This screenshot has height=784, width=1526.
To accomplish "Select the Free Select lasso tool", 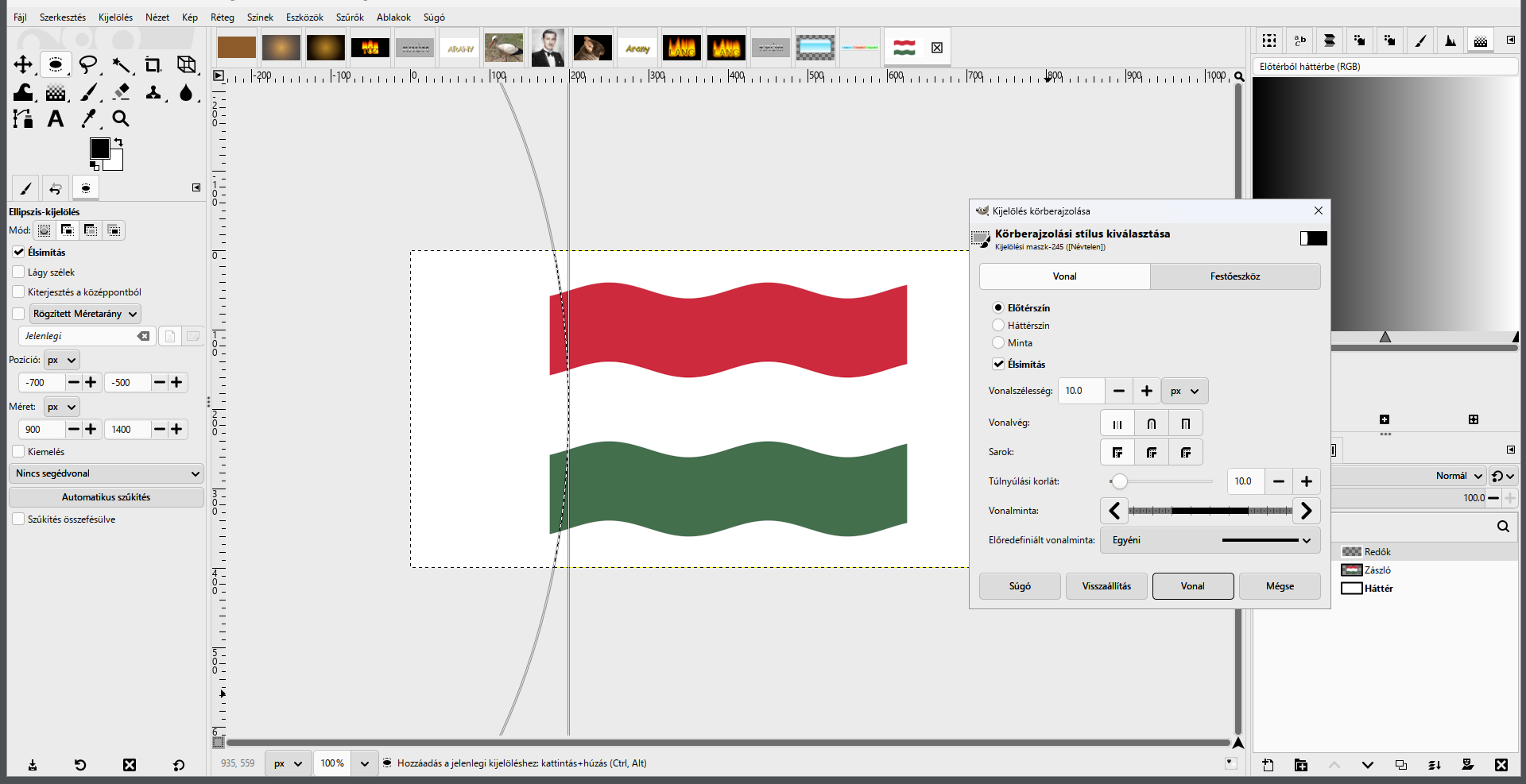I will [x=88, y=64].
